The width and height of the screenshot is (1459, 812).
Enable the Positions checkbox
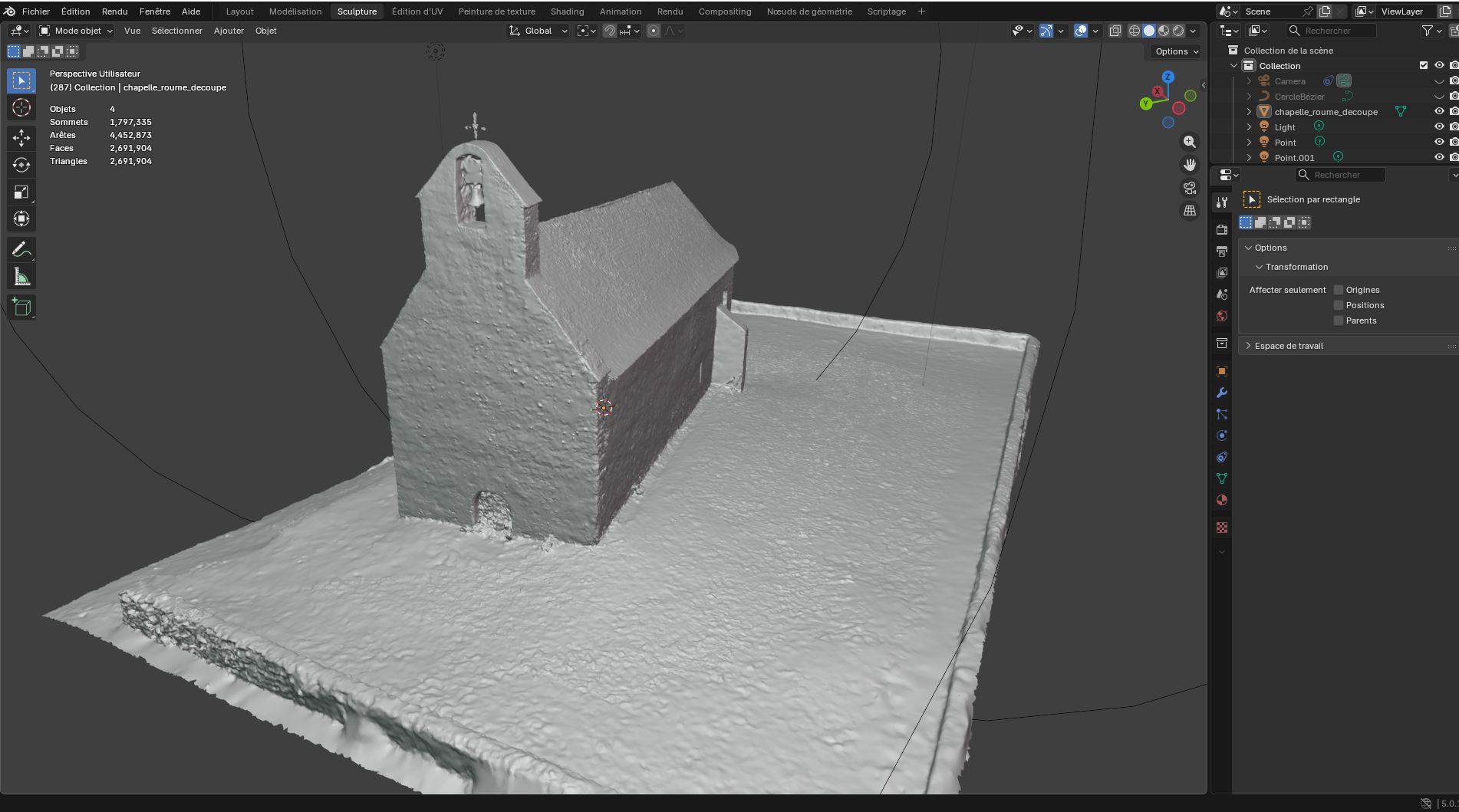(x=1339, y=305)
